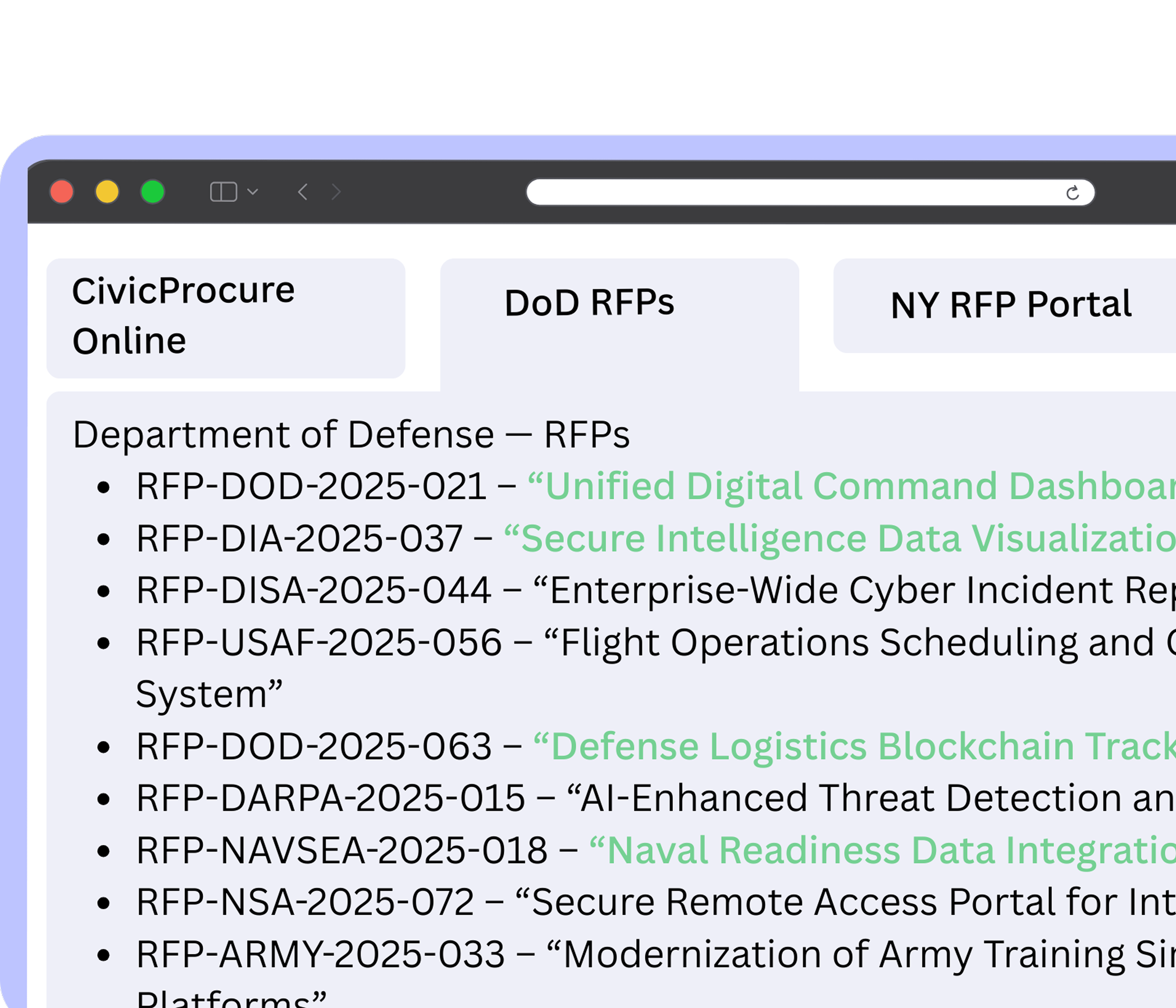
Task: Open the NY RFP Portal tab
Action: coord(1004,306)
